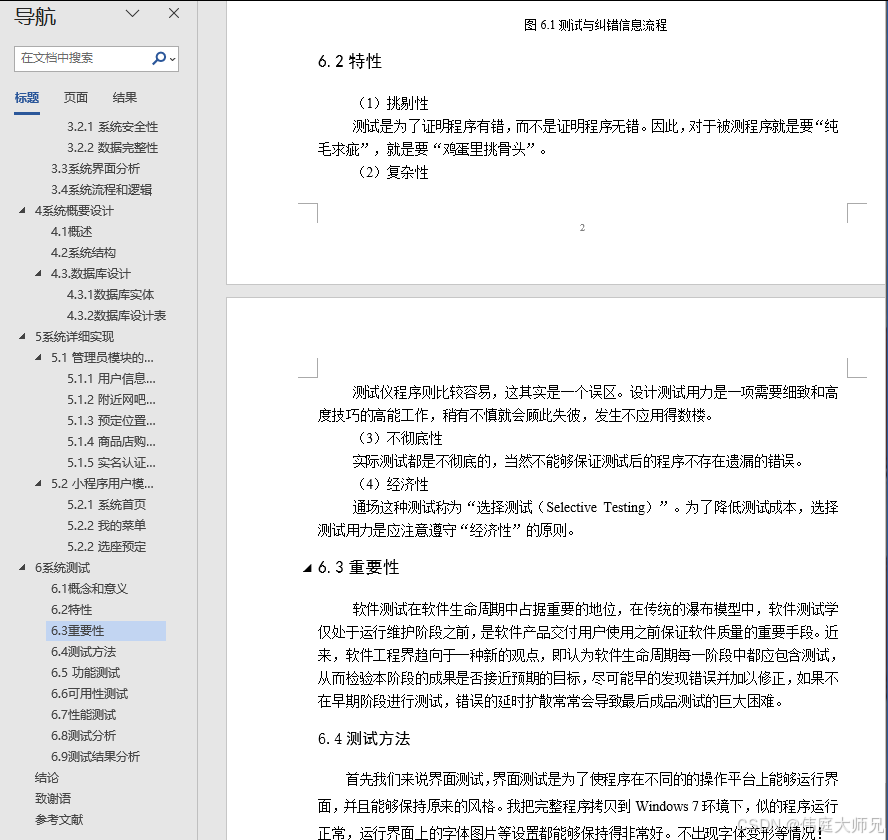Go to 3.3系统界面分析 heading
This screenshot has width=888, height=840.
coord(95,169)
